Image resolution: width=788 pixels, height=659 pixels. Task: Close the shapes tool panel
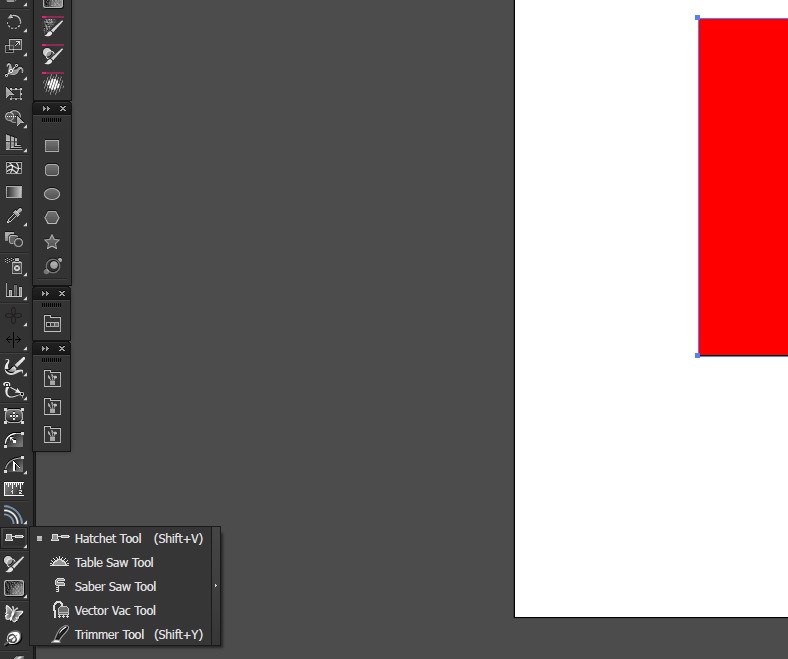click(63, 109)
